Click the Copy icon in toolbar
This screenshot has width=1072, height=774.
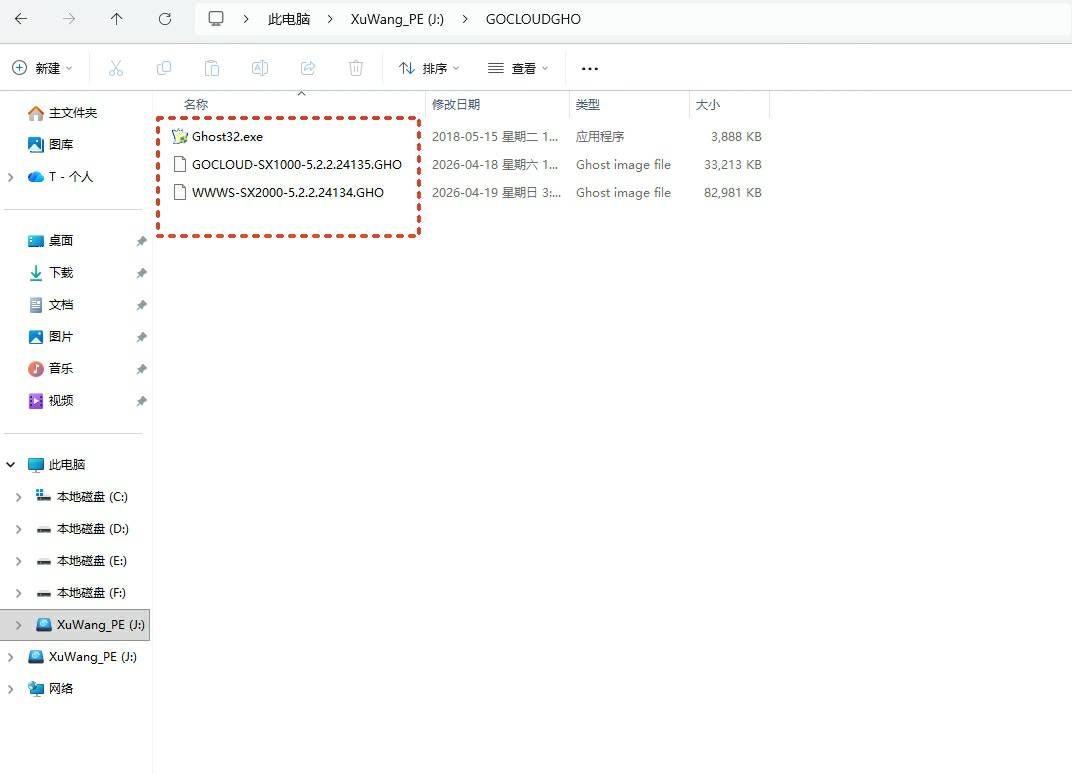coord(164,68)
